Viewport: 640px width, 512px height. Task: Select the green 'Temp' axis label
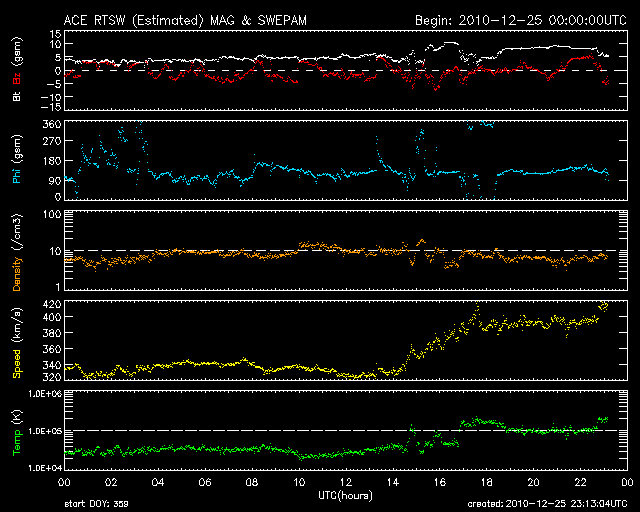coord(17,444)
